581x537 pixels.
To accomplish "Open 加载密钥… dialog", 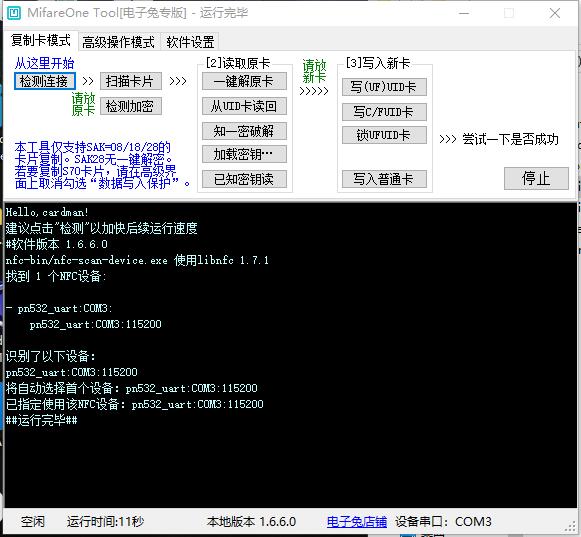I will point(244,154).
